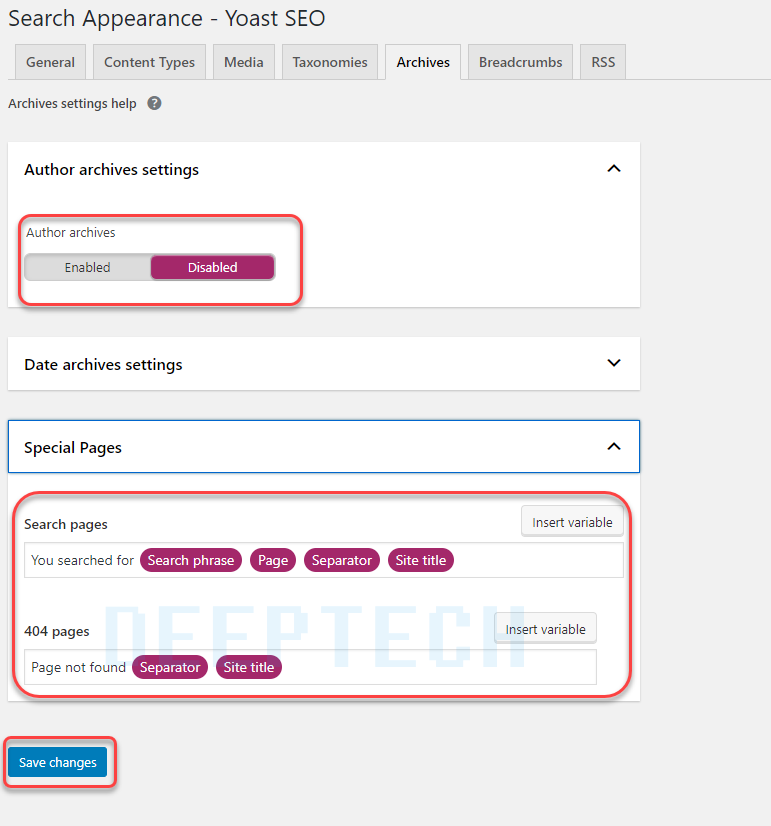Image resolution: width=771 pixels, height=826 pixels.
Task: Open the Archives settings help question icon
Action: coord(154,103)
